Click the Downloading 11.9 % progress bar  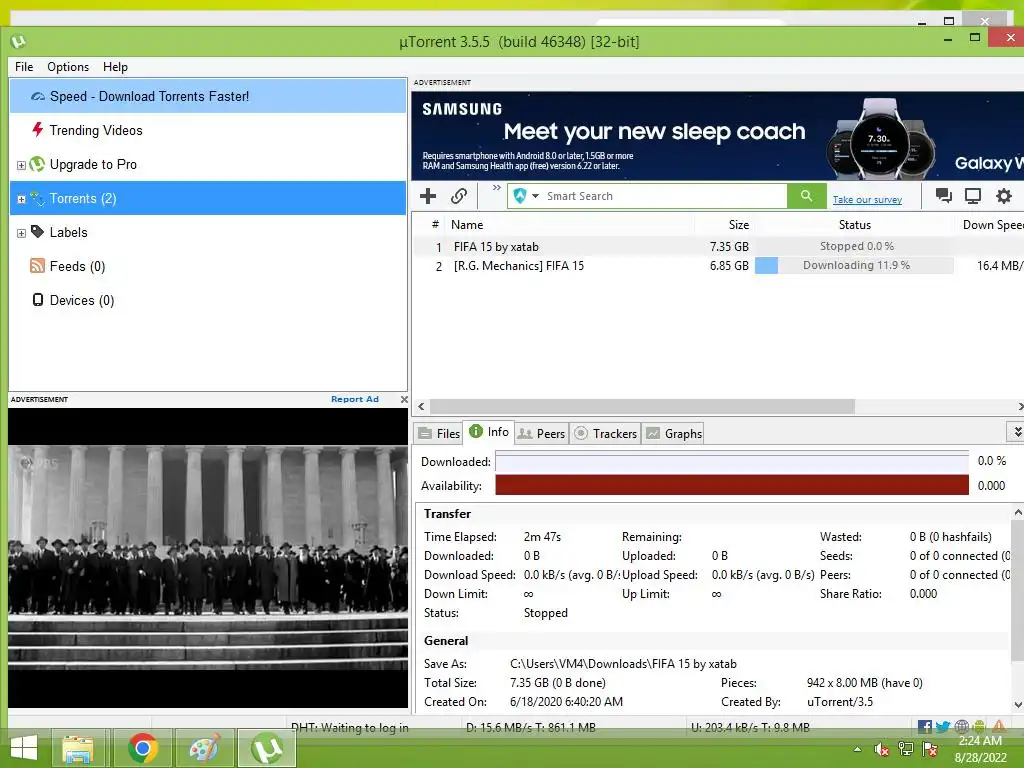point(854,265)
